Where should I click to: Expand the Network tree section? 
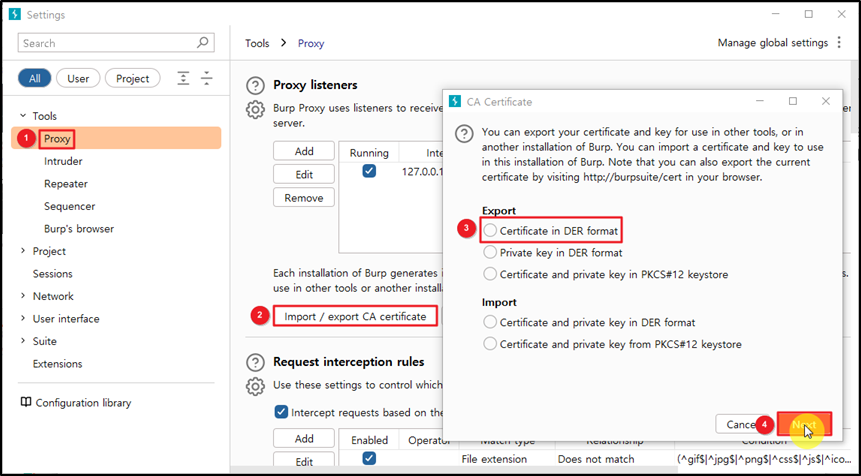point(23,296)
